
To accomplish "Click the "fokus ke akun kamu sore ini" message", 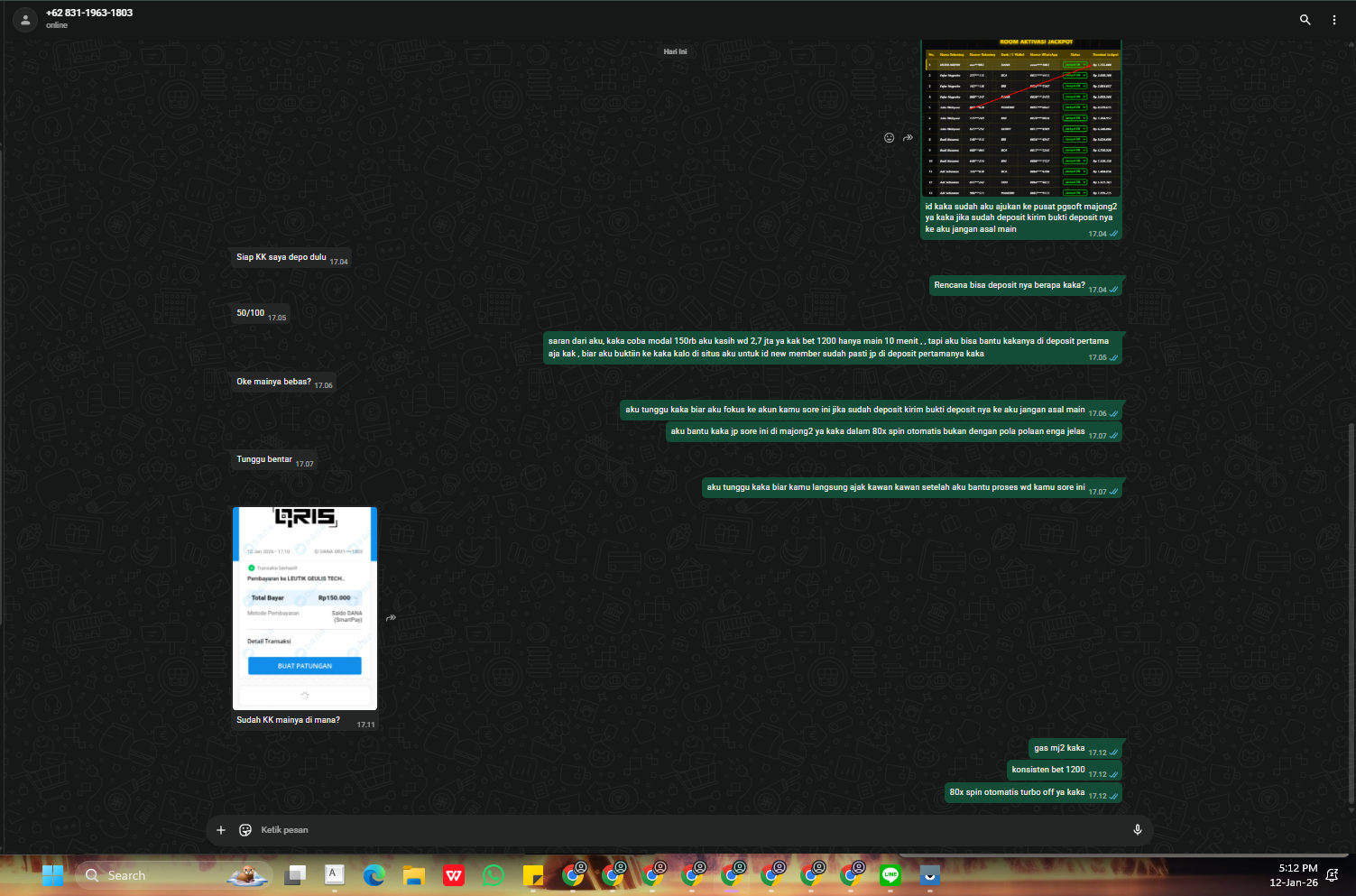I will click(x=872, y=410).
